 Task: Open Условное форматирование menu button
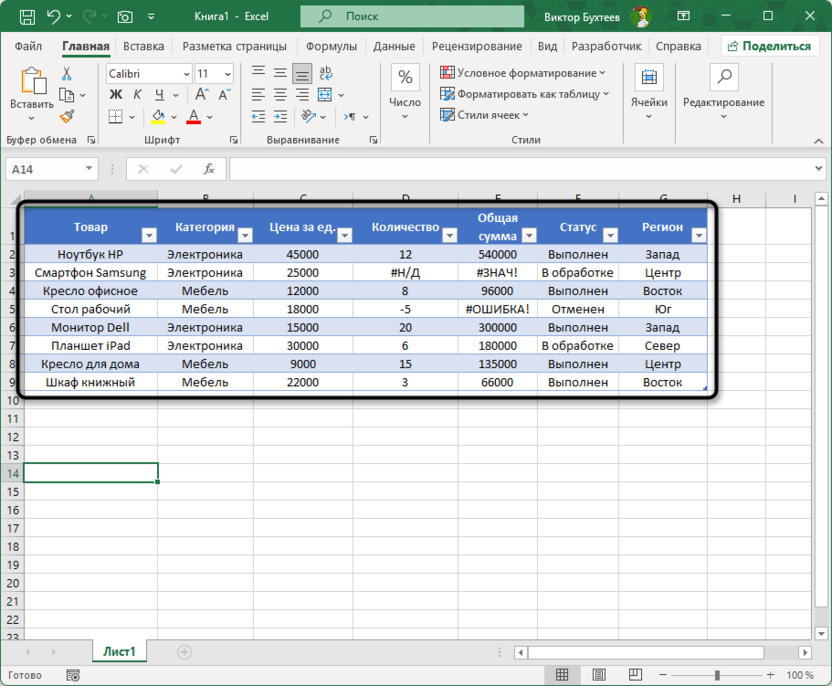(x=523, y=73)
